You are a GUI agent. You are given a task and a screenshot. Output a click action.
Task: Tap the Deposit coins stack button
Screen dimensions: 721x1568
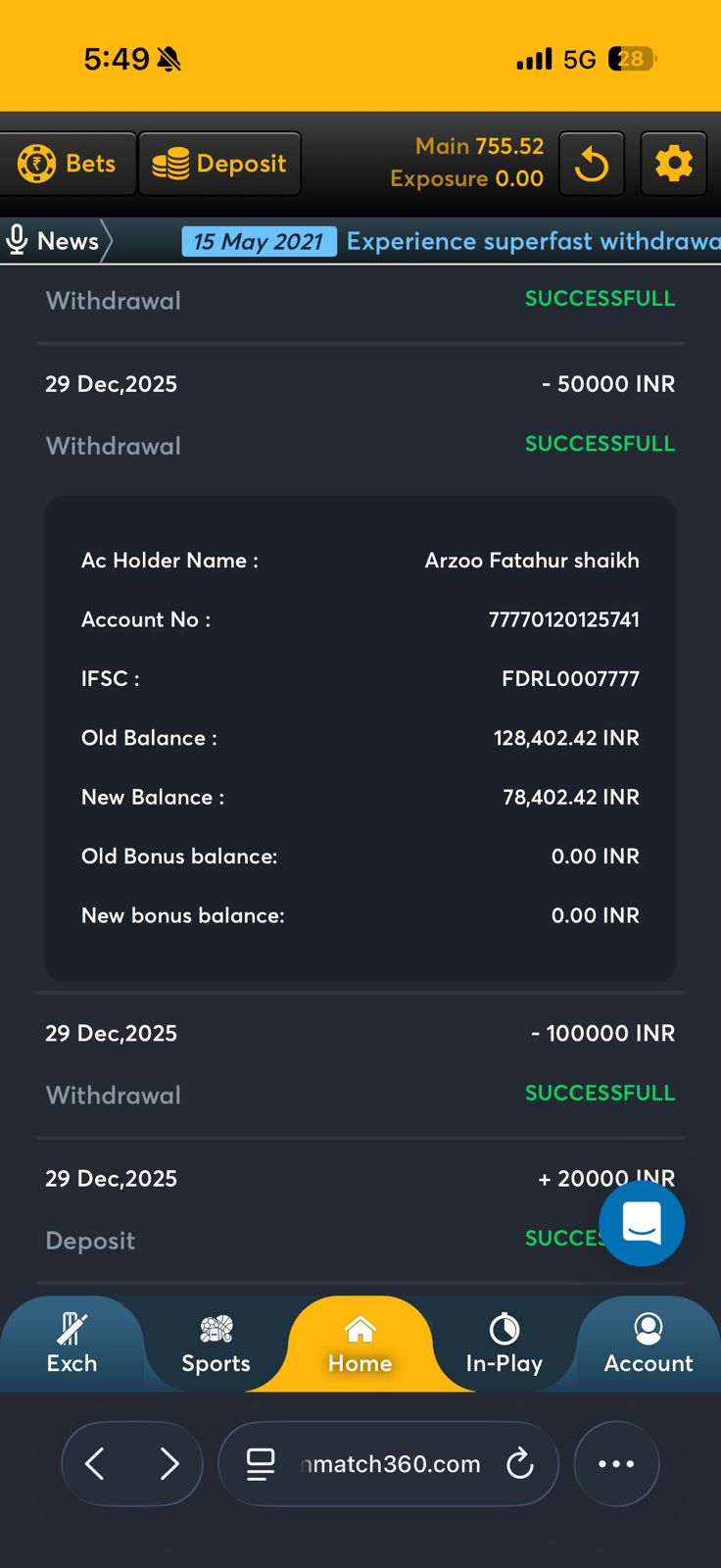click(x=219, y=164)
